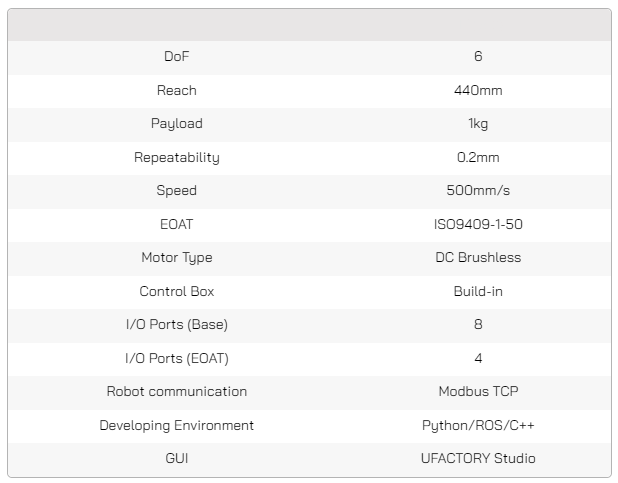Click the Python/ROS/C++ value

(x=477, y=425)
